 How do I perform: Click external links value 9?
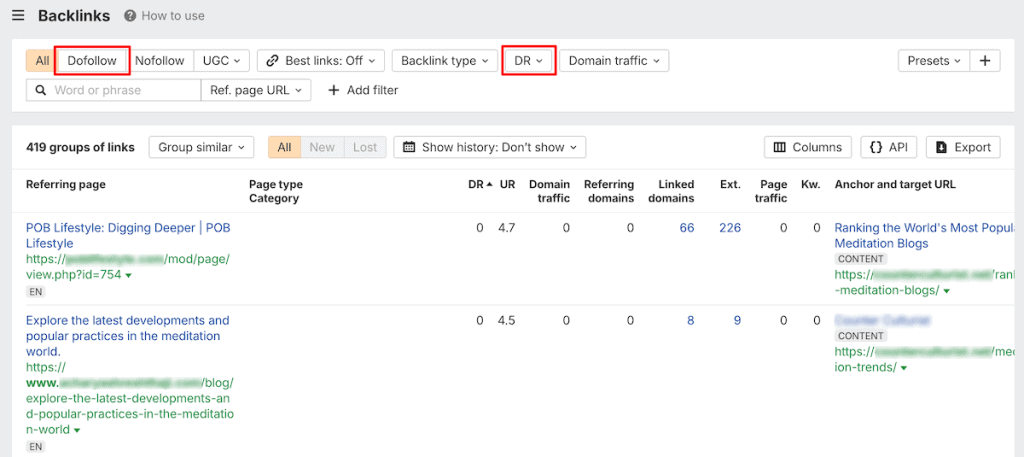point(737,321)
